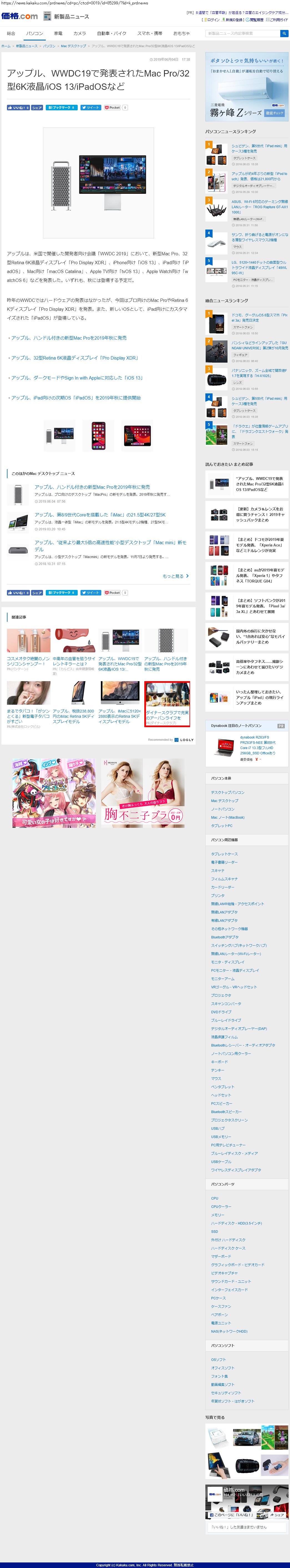Click the LOOGLY recommendation logo

(184, 740)
